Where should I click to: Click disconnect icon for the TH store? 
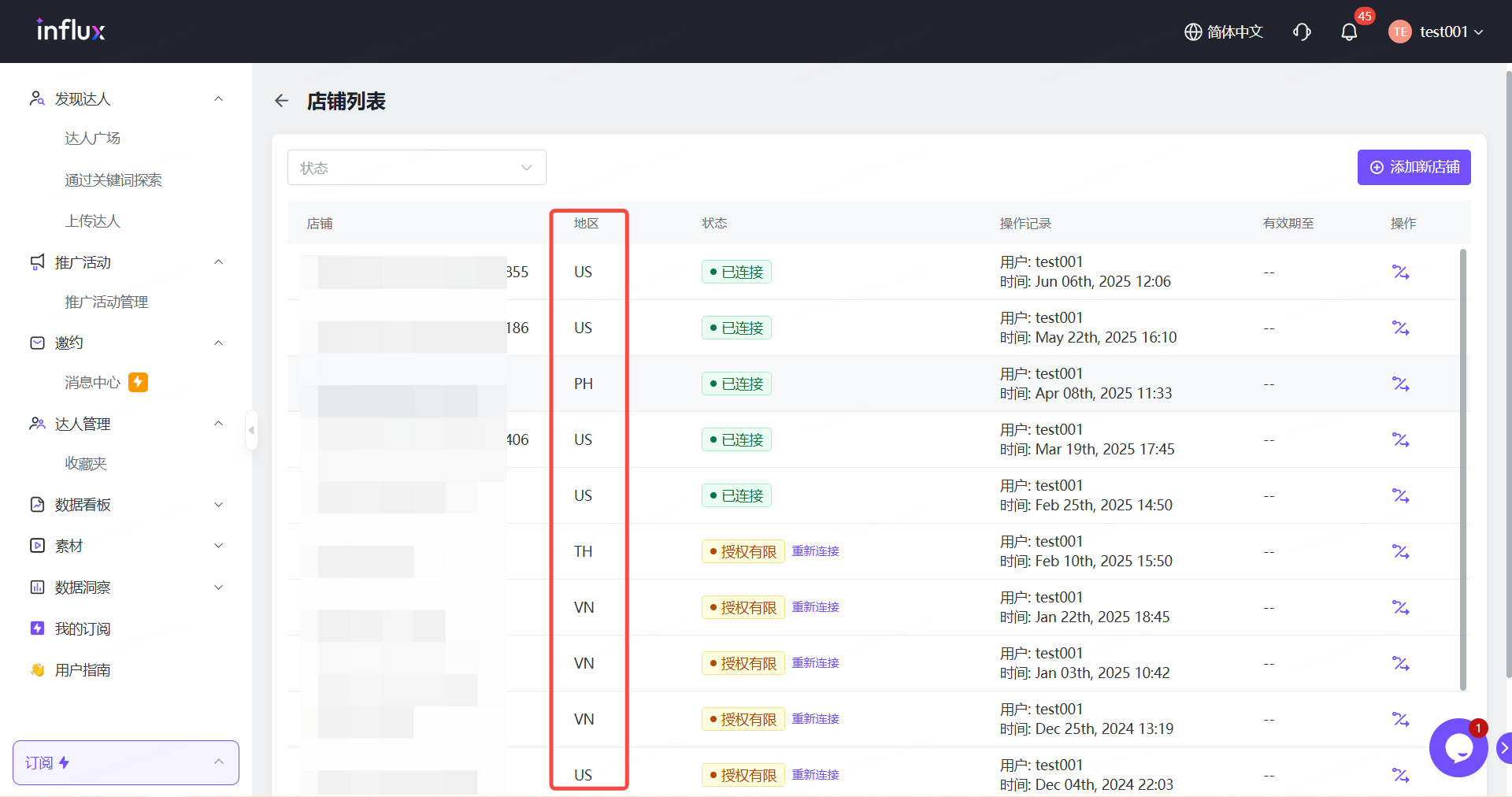click(x=1400, y=552)
